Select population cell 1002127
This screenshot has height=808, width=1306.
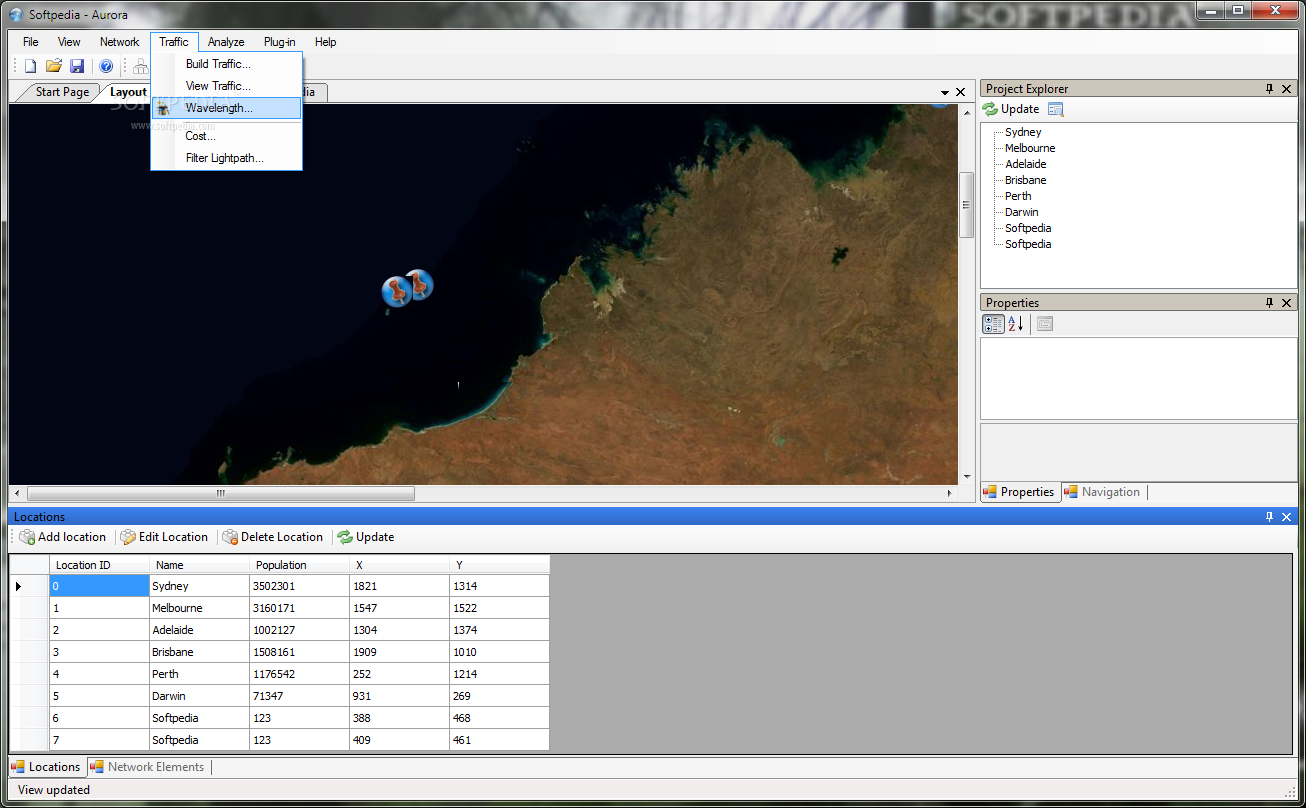pos(299,630)
